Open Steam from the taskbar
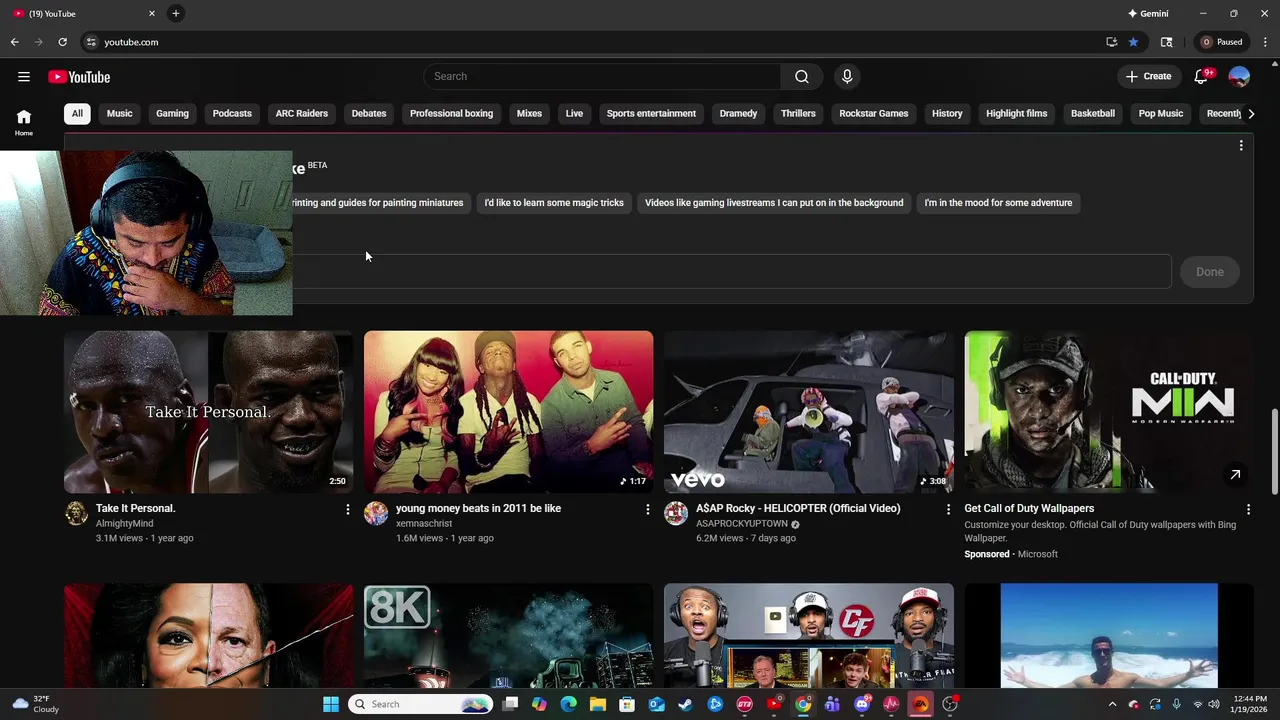This screenshot has width=1280, height=720. (x=685, y=704)
